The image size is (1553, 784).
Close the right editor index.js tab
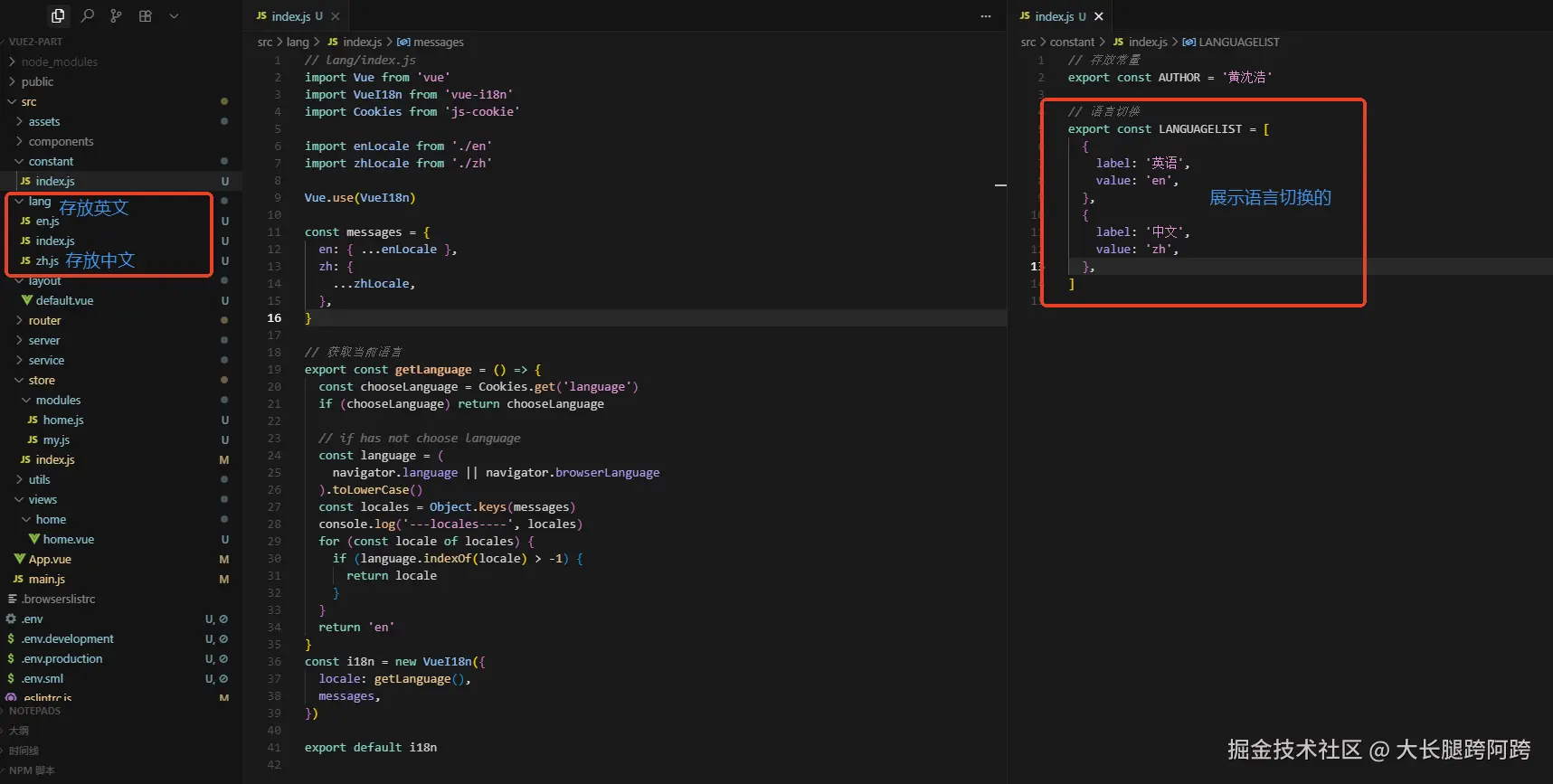tap(1099, 16)
